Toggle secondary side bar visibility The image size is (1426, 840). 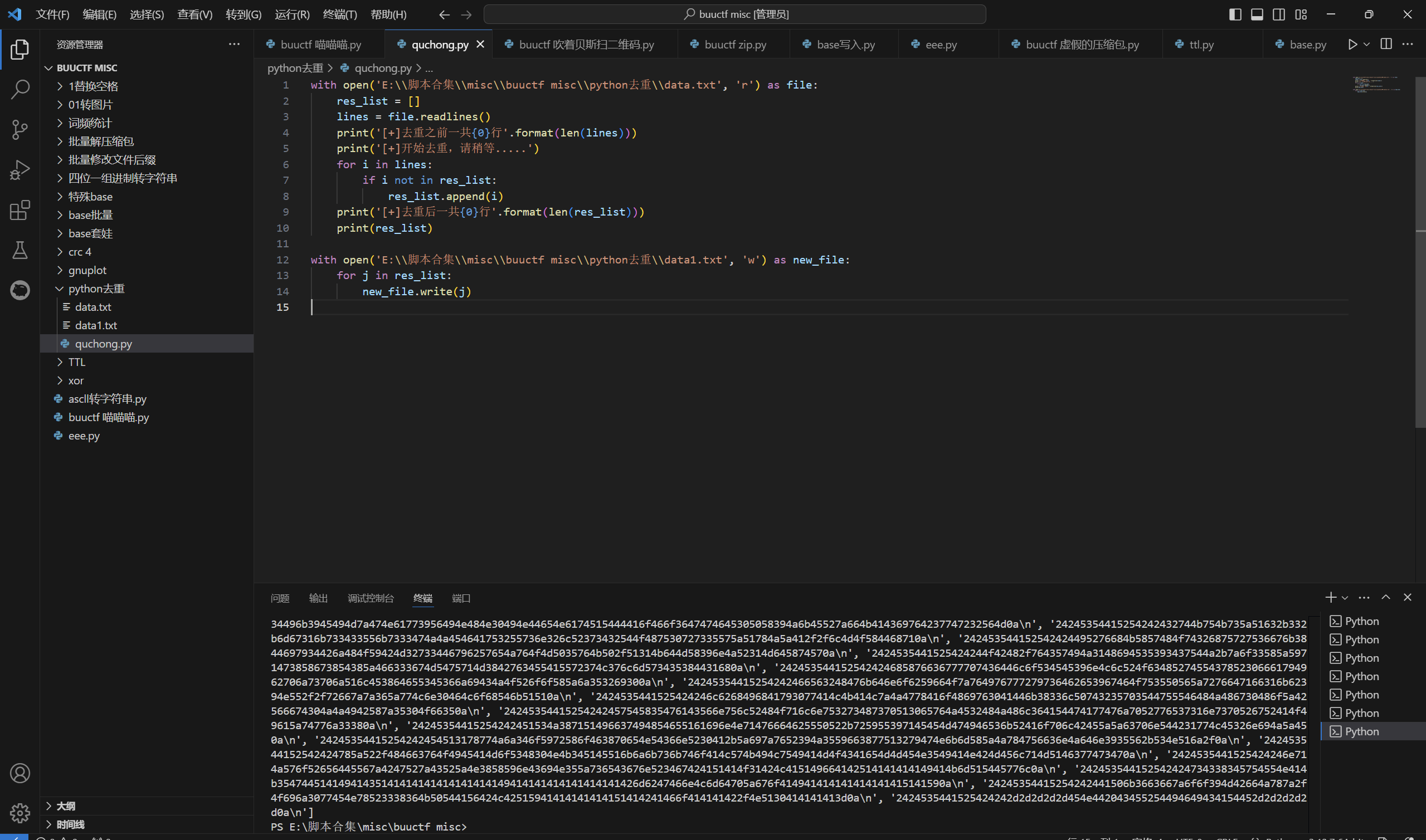(x=1279, y=14)
